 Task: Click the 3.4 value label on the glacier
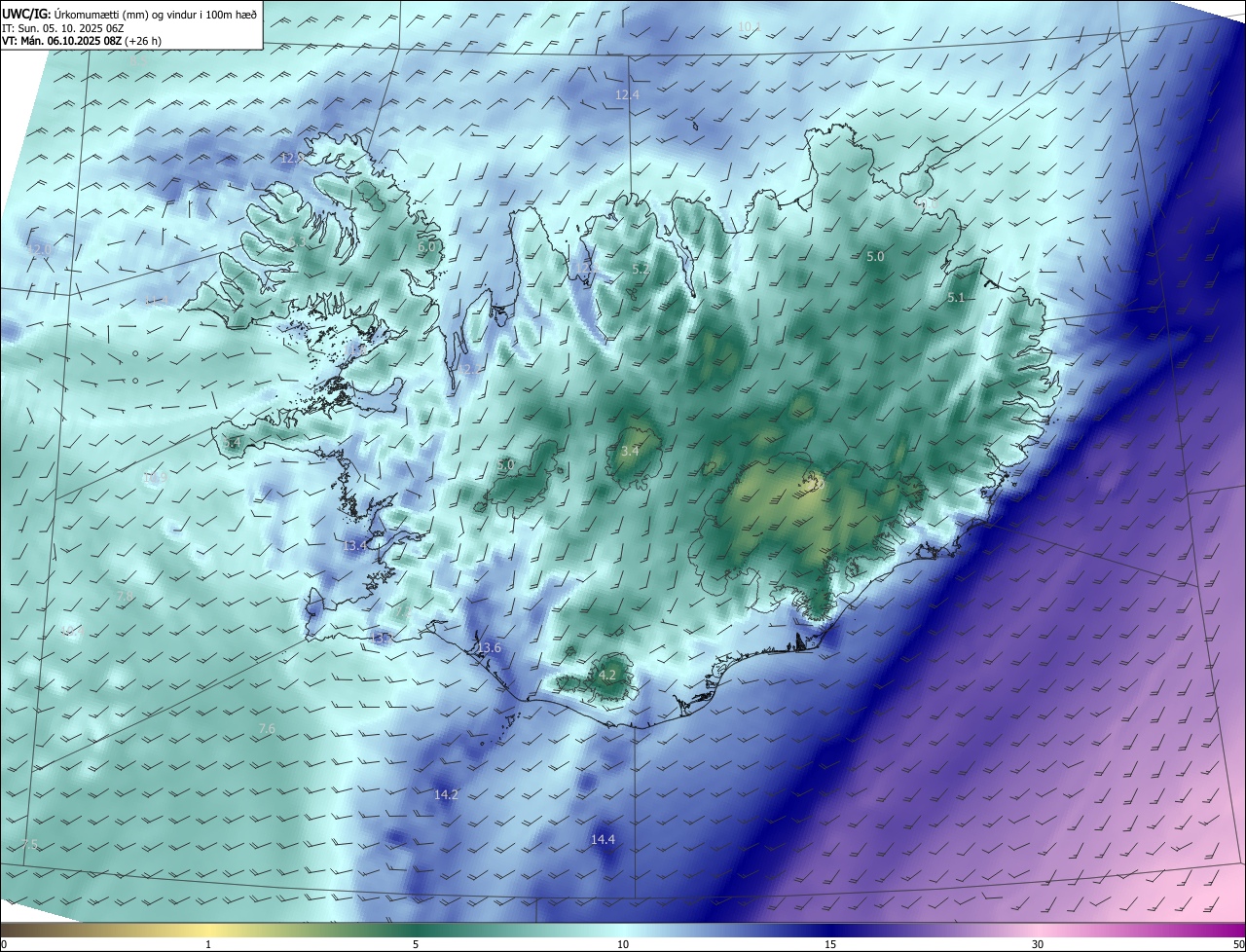(x=630, y=451)
